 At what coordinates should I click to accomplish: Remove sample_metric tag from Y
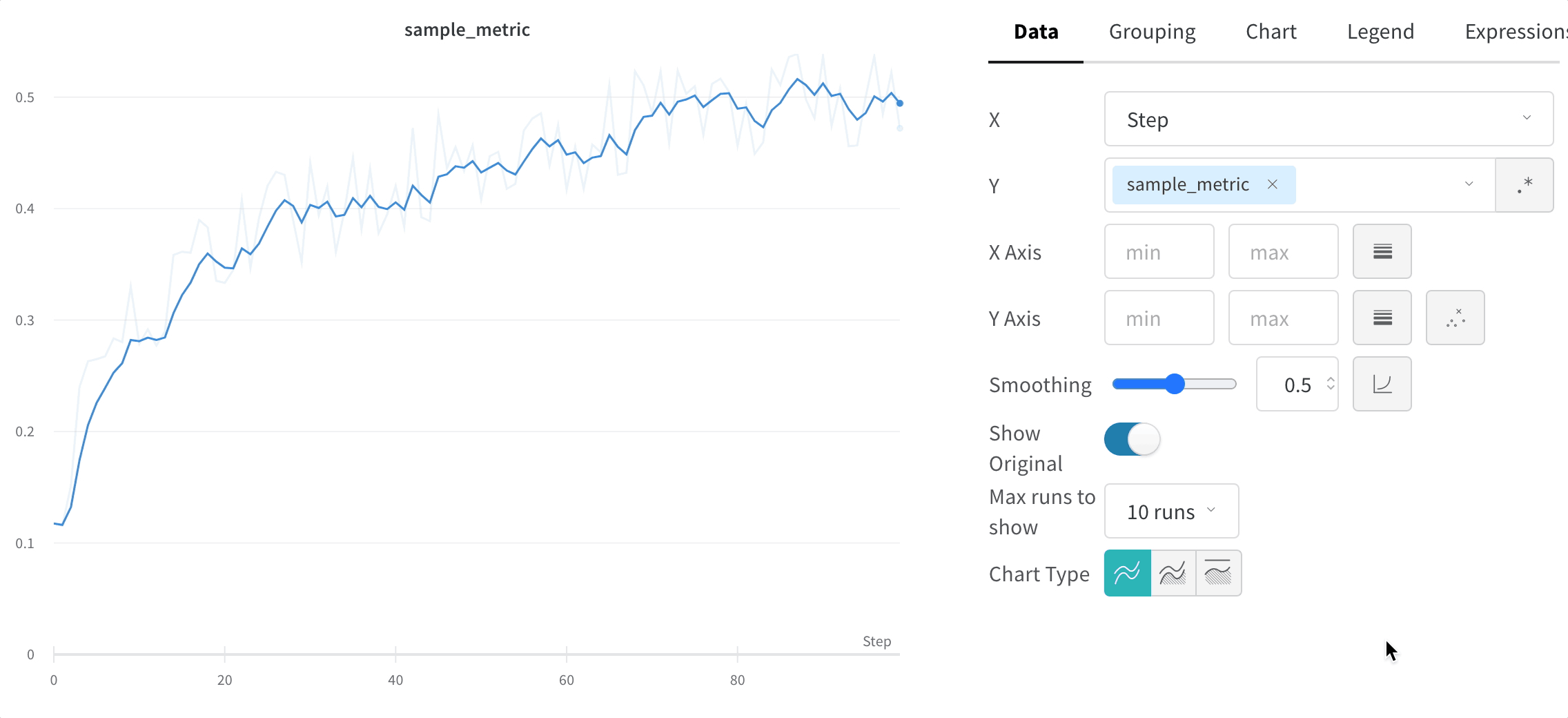coord(1273,184)
